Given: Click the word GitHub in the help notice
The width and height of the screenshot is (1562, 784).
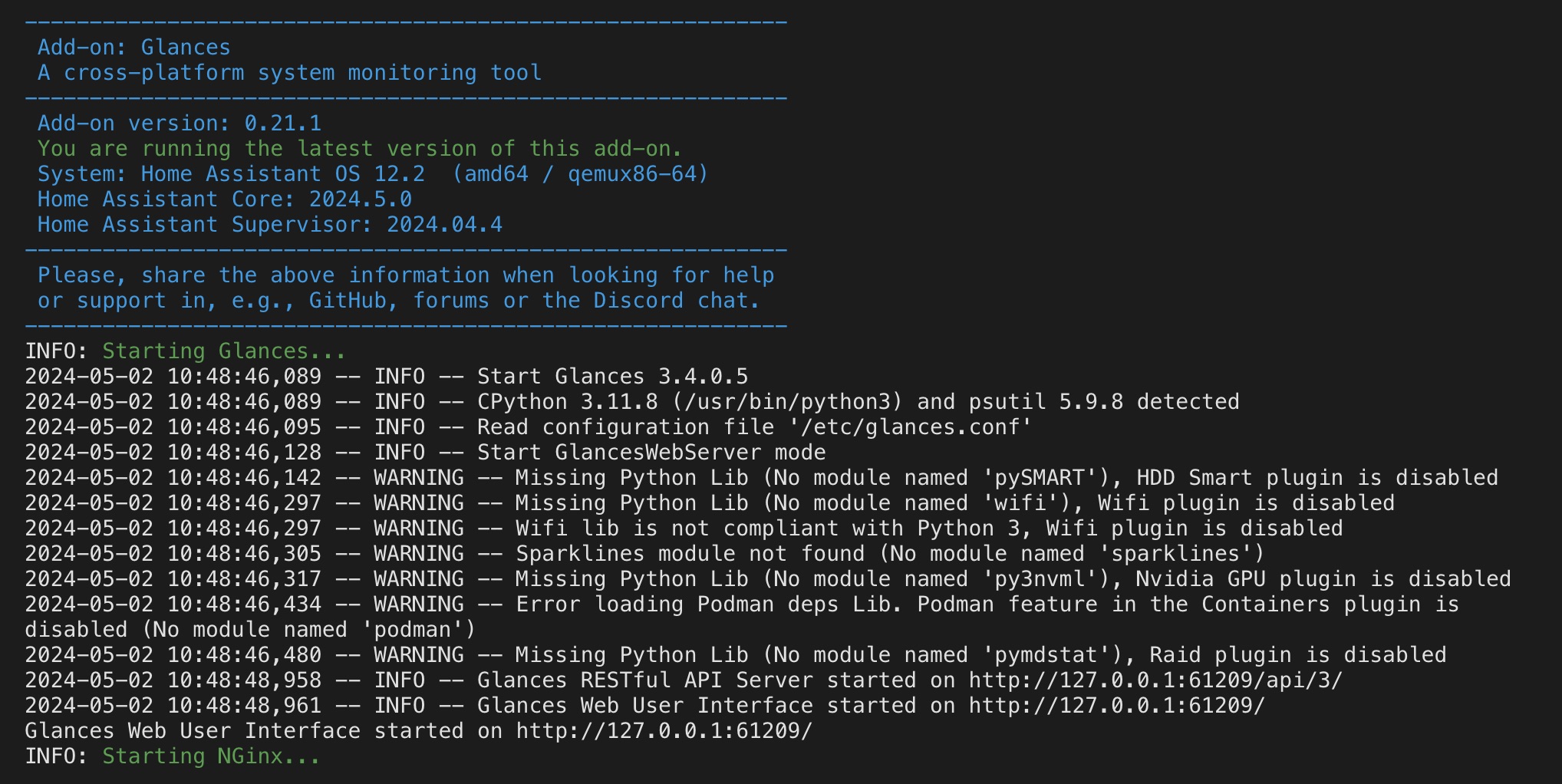Looking at the screenshot, I should click(x=348, y=301).
